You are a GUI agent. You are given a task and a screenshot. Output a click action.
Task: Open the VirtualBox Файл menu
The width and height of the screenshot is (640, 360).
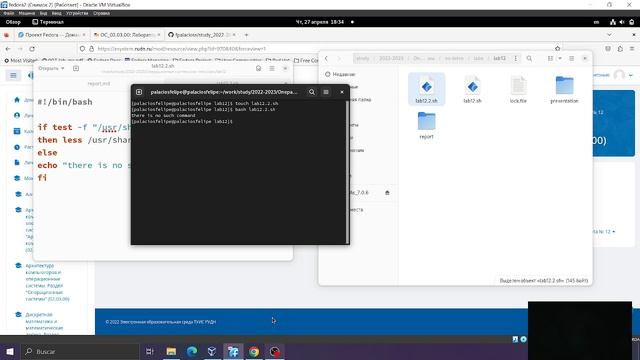point(9,13)
